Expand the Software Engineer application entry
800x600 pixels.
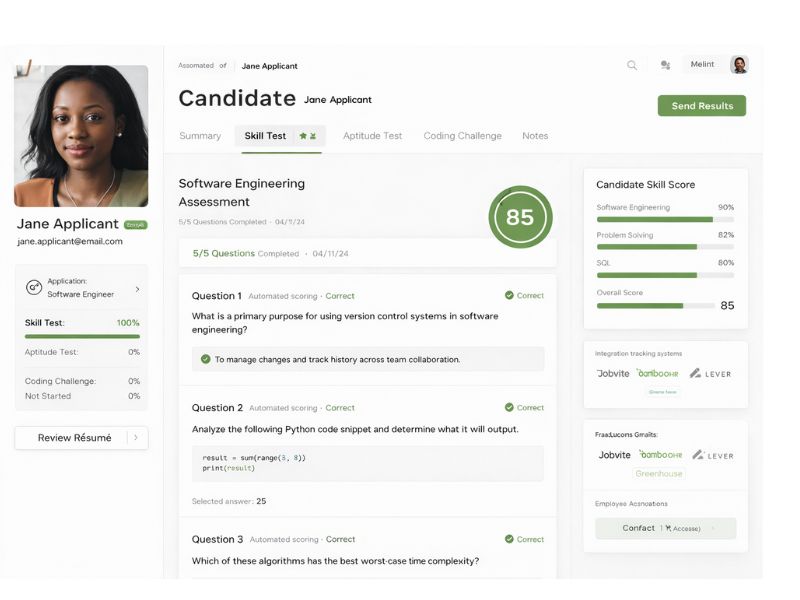coord(140,288)
